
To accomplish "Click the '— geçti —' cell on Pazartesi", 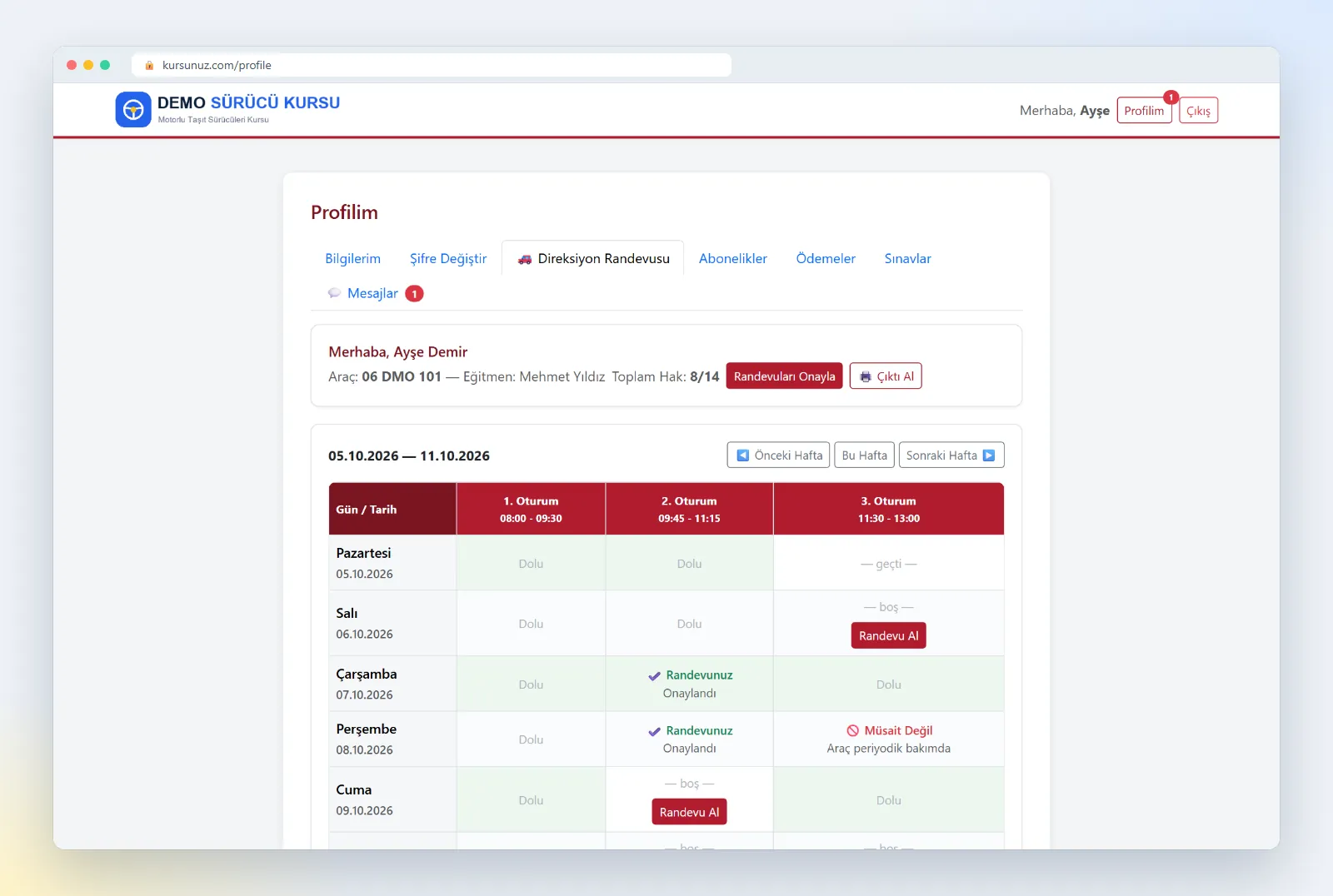I will point(888,564).
